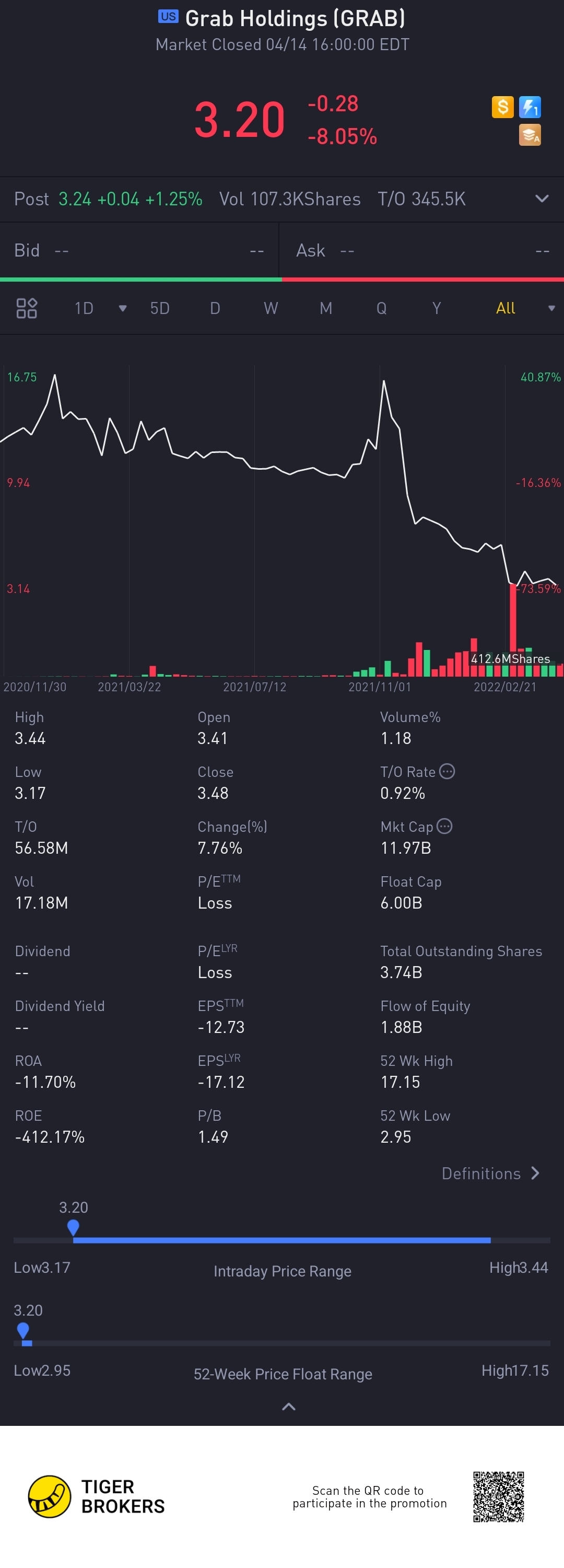Viewport: 564px width, 1568px height.
Task: Switch to monthly M chart tab
Action: pyautogui.click(x=326, y=308)
